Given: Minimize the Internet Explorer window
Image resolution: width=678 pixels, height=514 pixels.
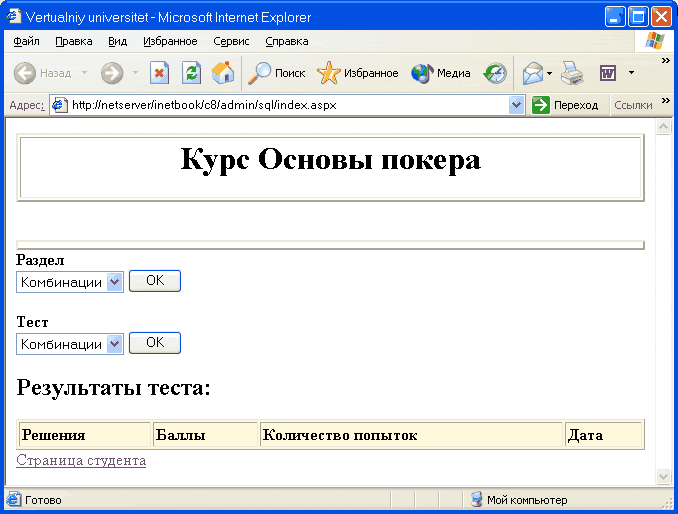Looking at the screenshot, I should (615, 17).
